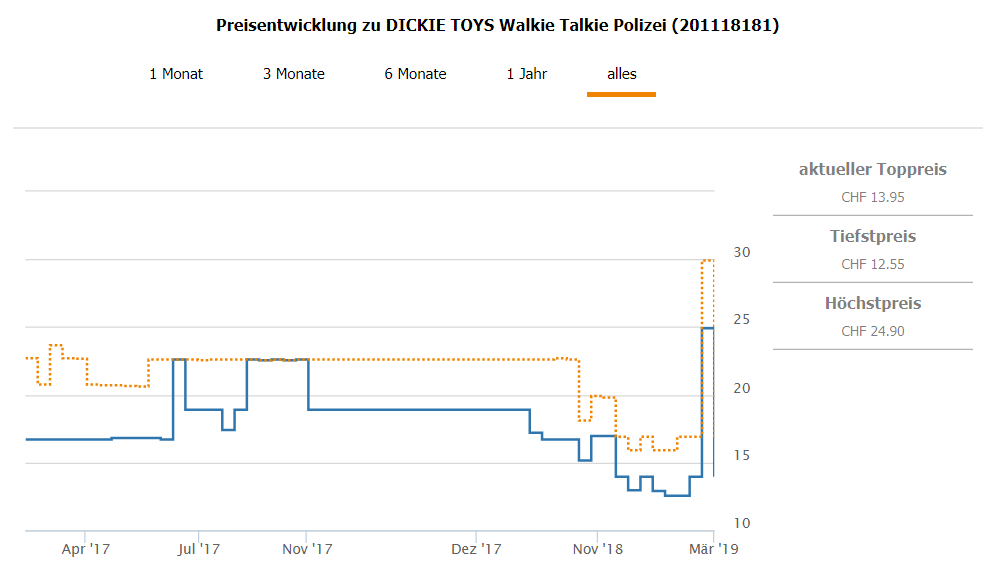Screen dimensions: 989x587
Task: Click the Tiefstpreis heading
Action: coord(872,237)
